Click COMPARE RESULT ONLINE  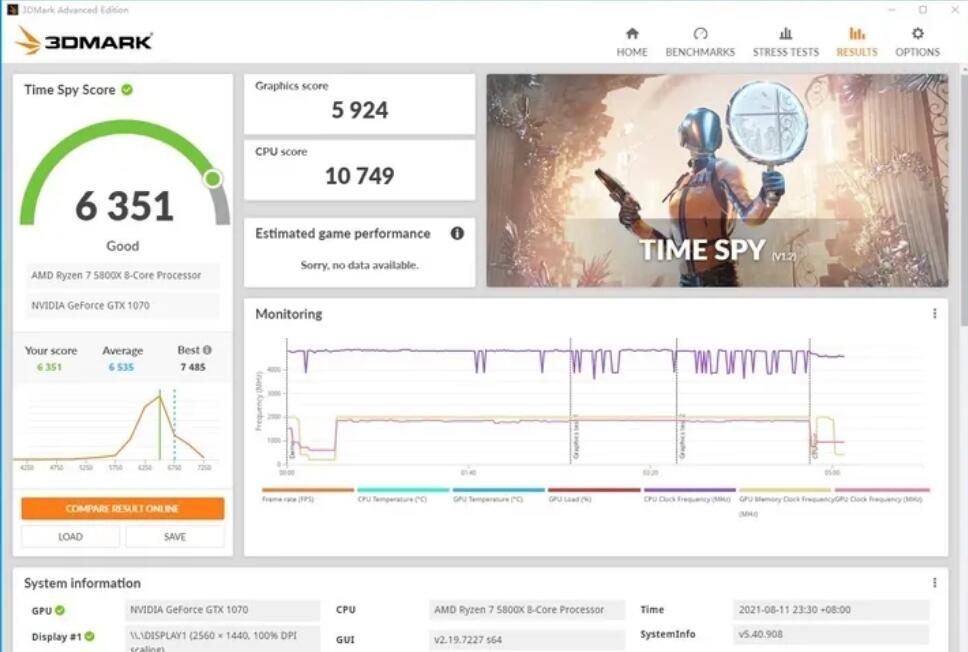pos(121,508)
